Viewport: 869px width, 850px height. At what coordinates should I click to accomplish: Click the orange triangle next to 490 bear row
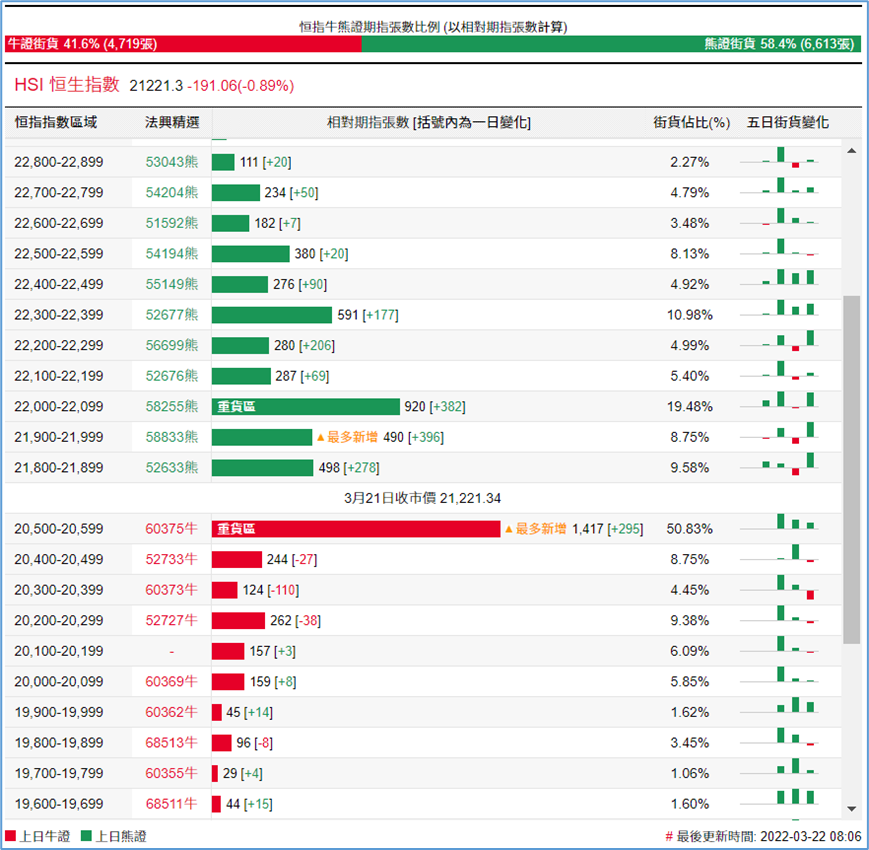click(x=320, y=437)
